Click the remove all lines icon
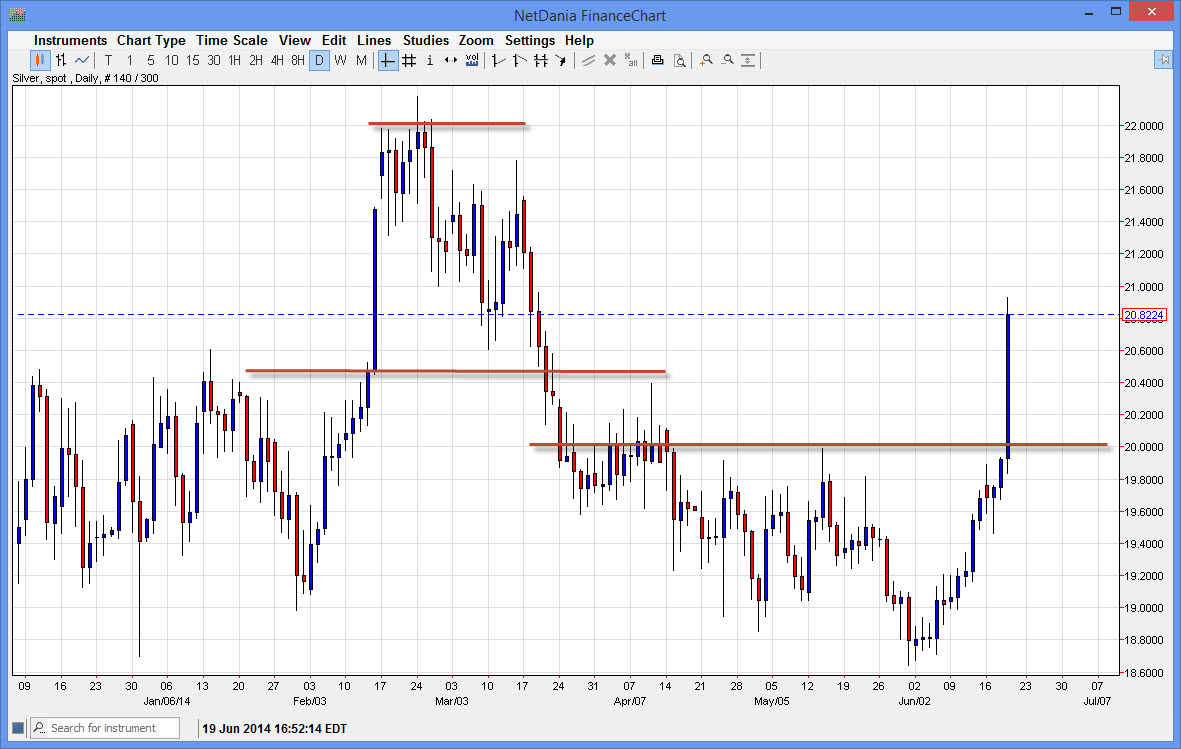The width and height of the screenshot is (1181, 749). pos(630,60)
